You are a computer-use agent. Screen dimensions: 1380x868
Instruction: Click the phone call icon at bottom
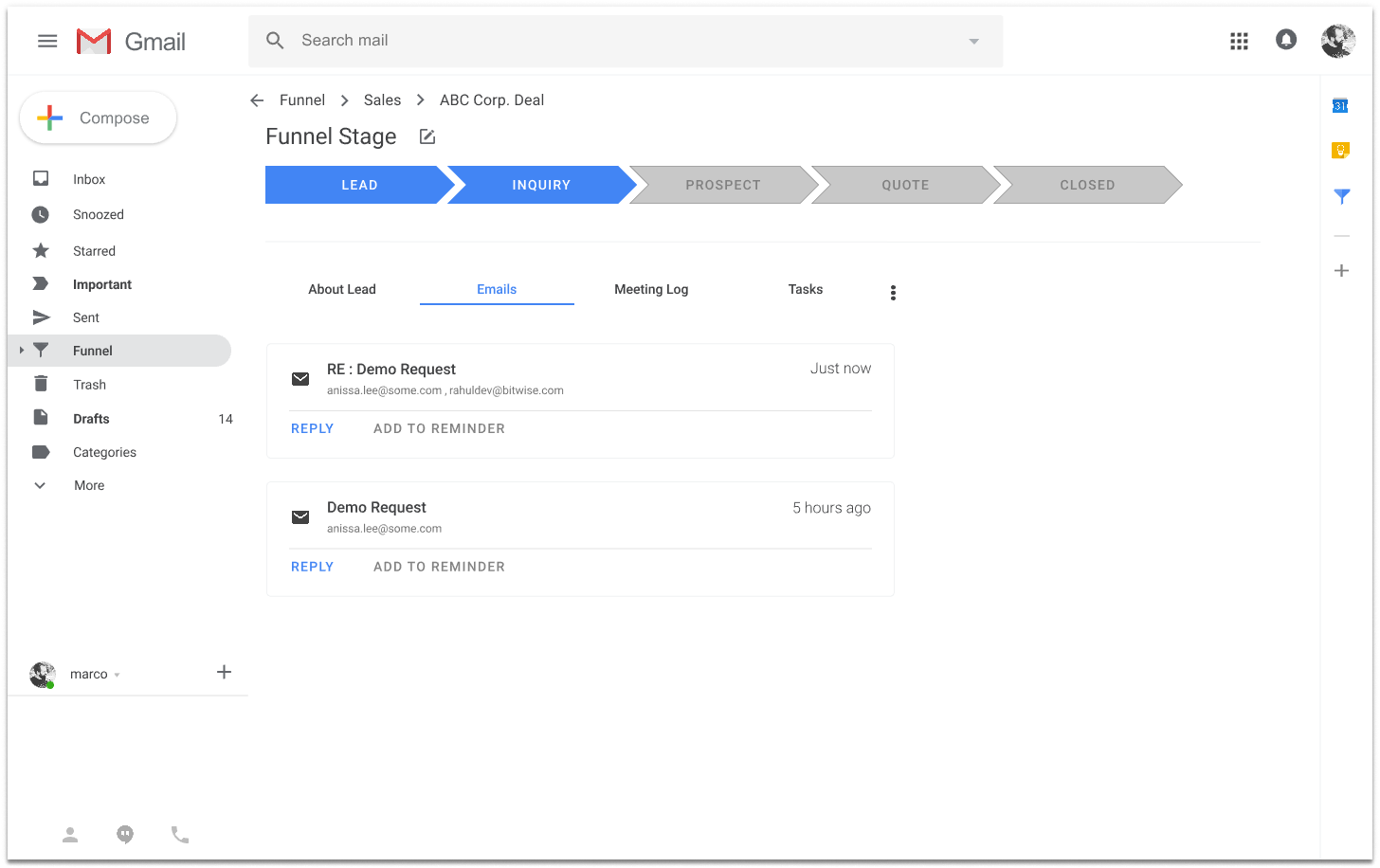(x=180, y=835)
